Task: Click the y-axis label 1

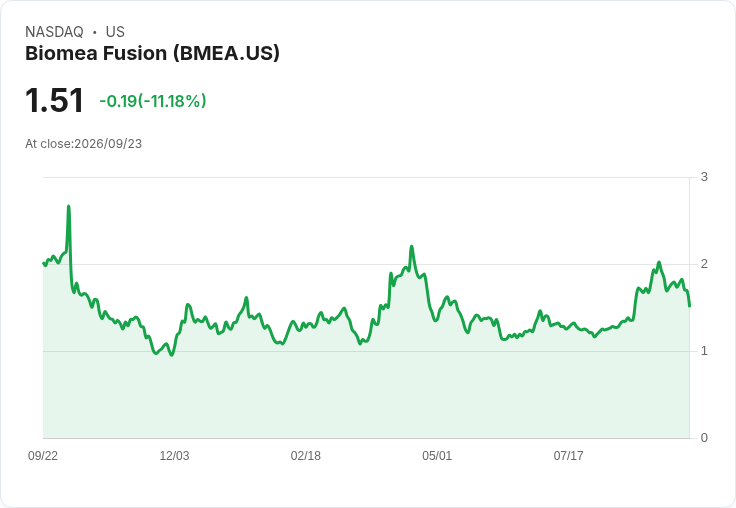Action: click(x=704, y=351)
